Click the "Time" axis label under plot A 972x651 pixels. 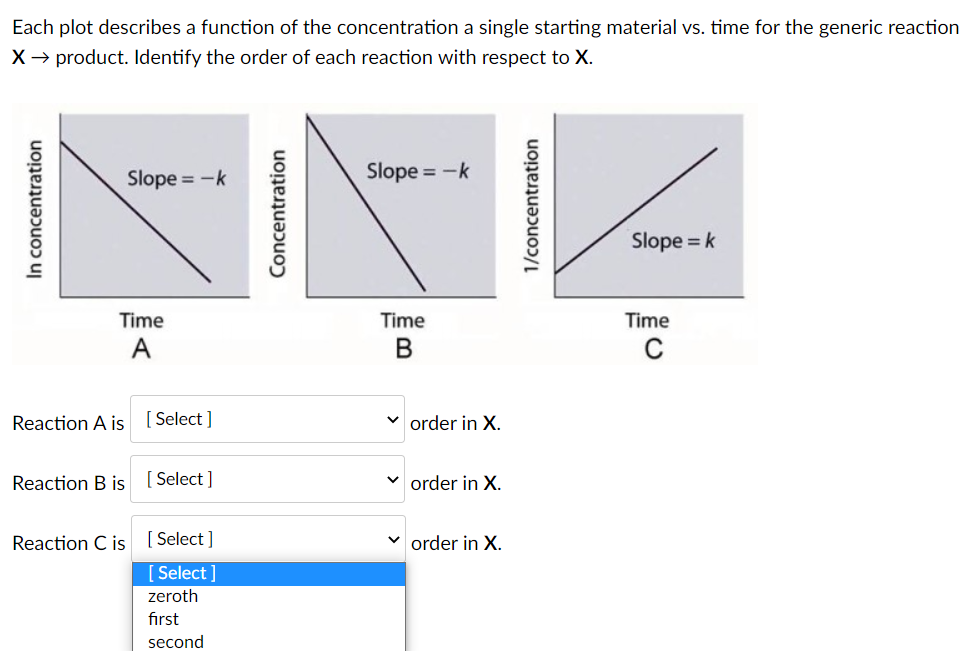click(x=141, y=320)
